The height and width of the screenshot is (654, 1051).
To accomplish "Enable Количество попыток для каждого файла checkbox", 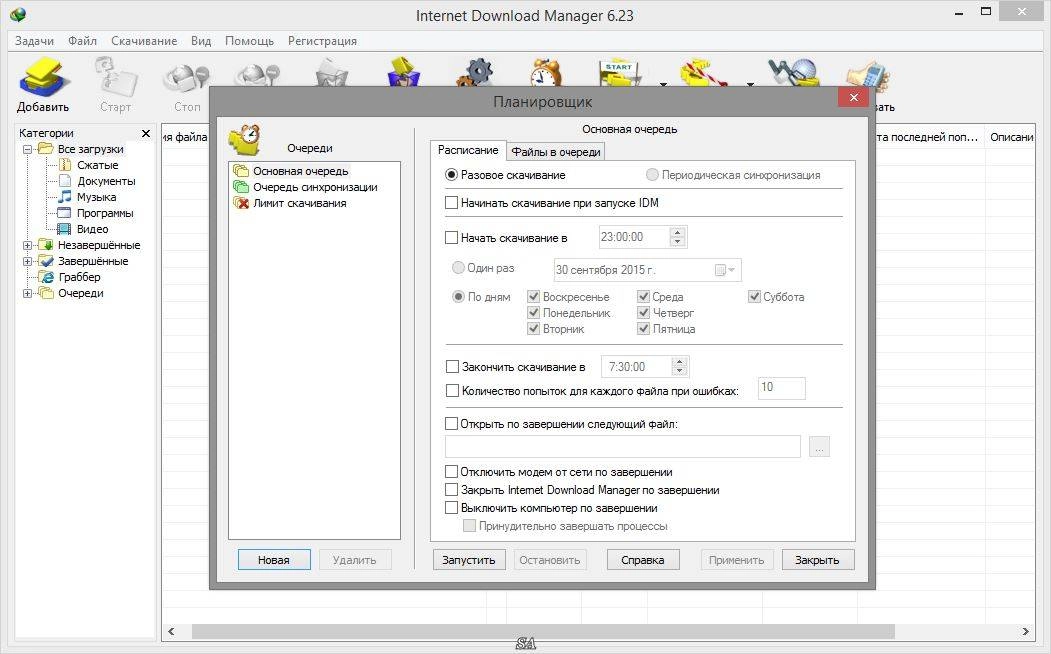I will pyautogui.click(x=452, y=390).
